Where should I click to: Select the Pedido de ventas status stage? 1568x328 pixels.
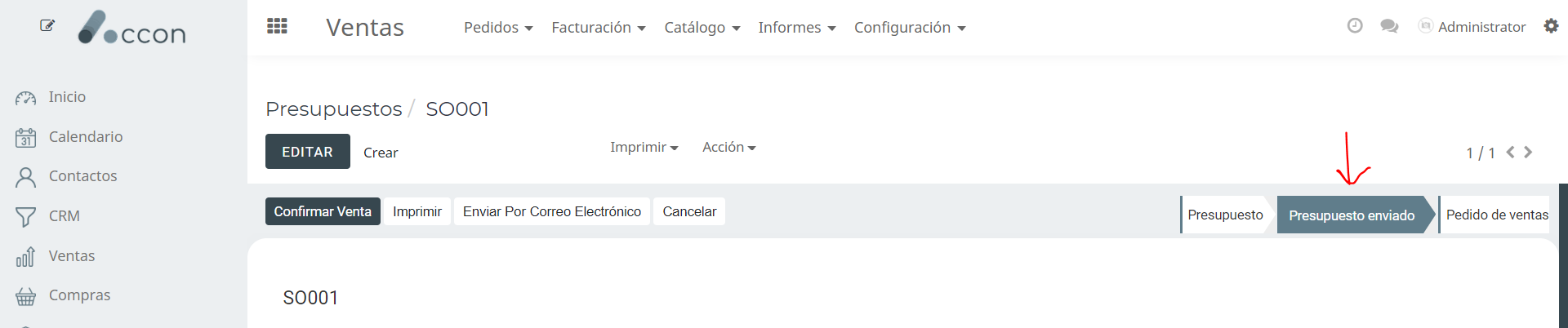1494,215
